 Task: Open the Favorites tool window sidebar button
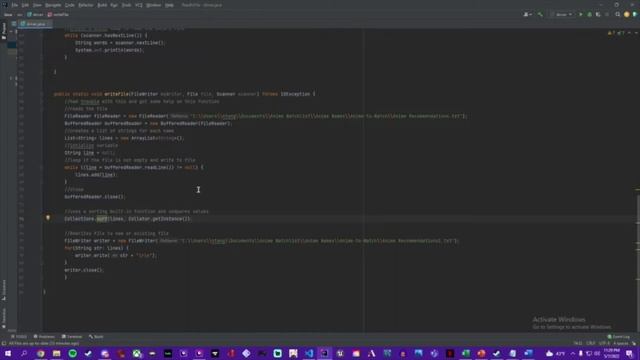pos(4,318)
